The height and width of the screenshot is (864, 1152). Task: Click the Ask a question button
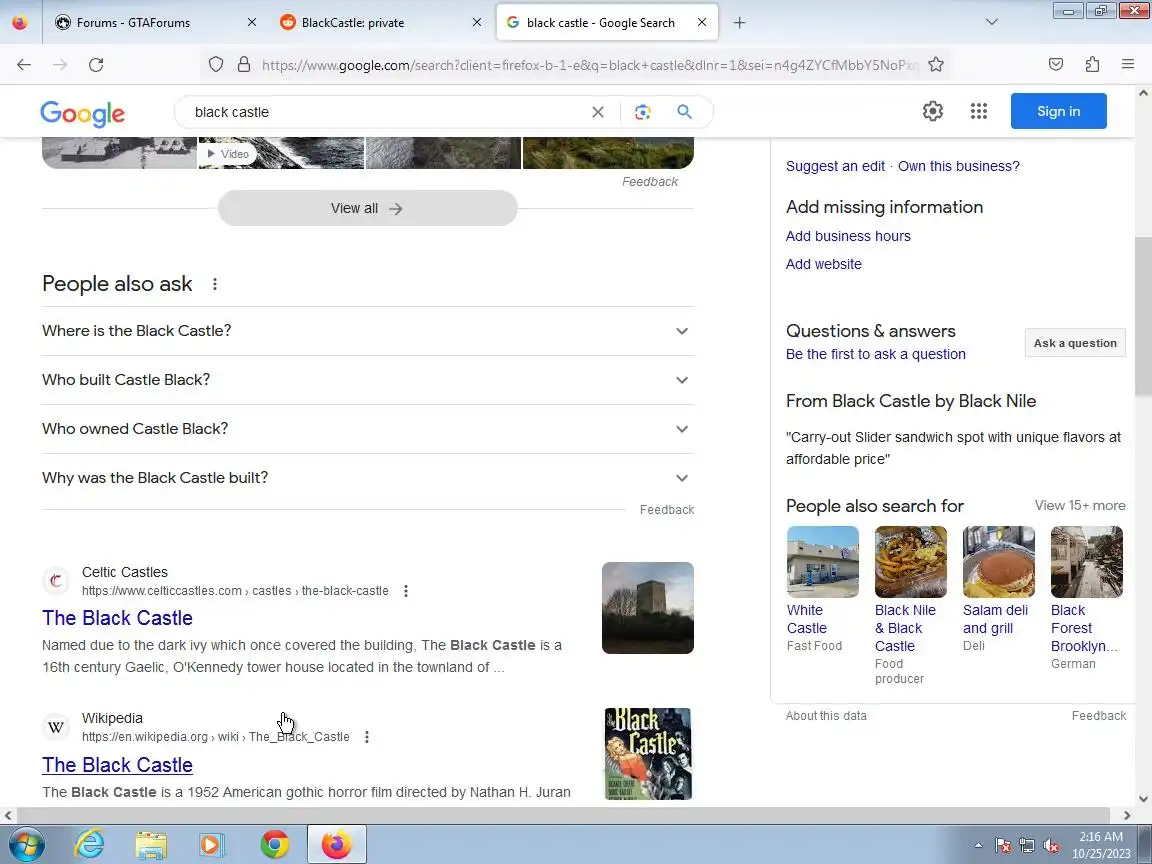point(1075,343)
